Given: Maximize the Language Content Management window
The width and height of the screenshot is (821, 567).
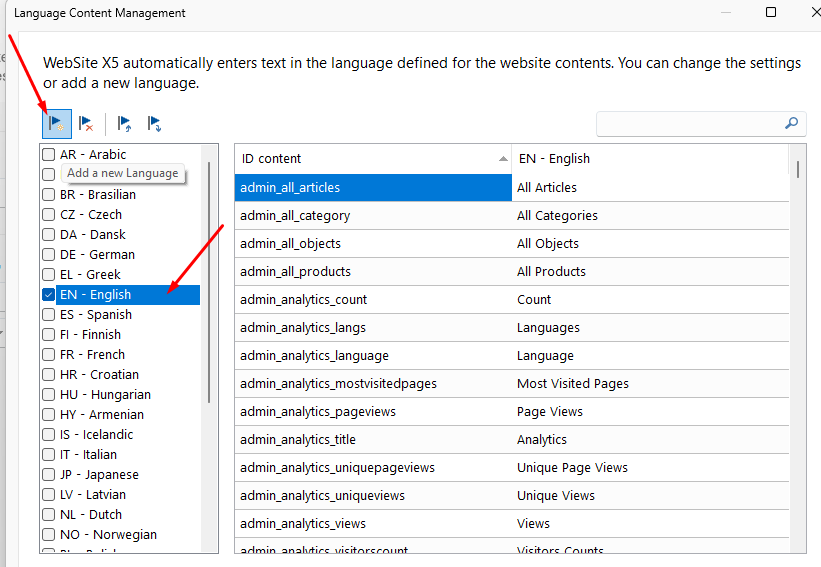Looking at the screenshot, I should [x=771, y=12].
